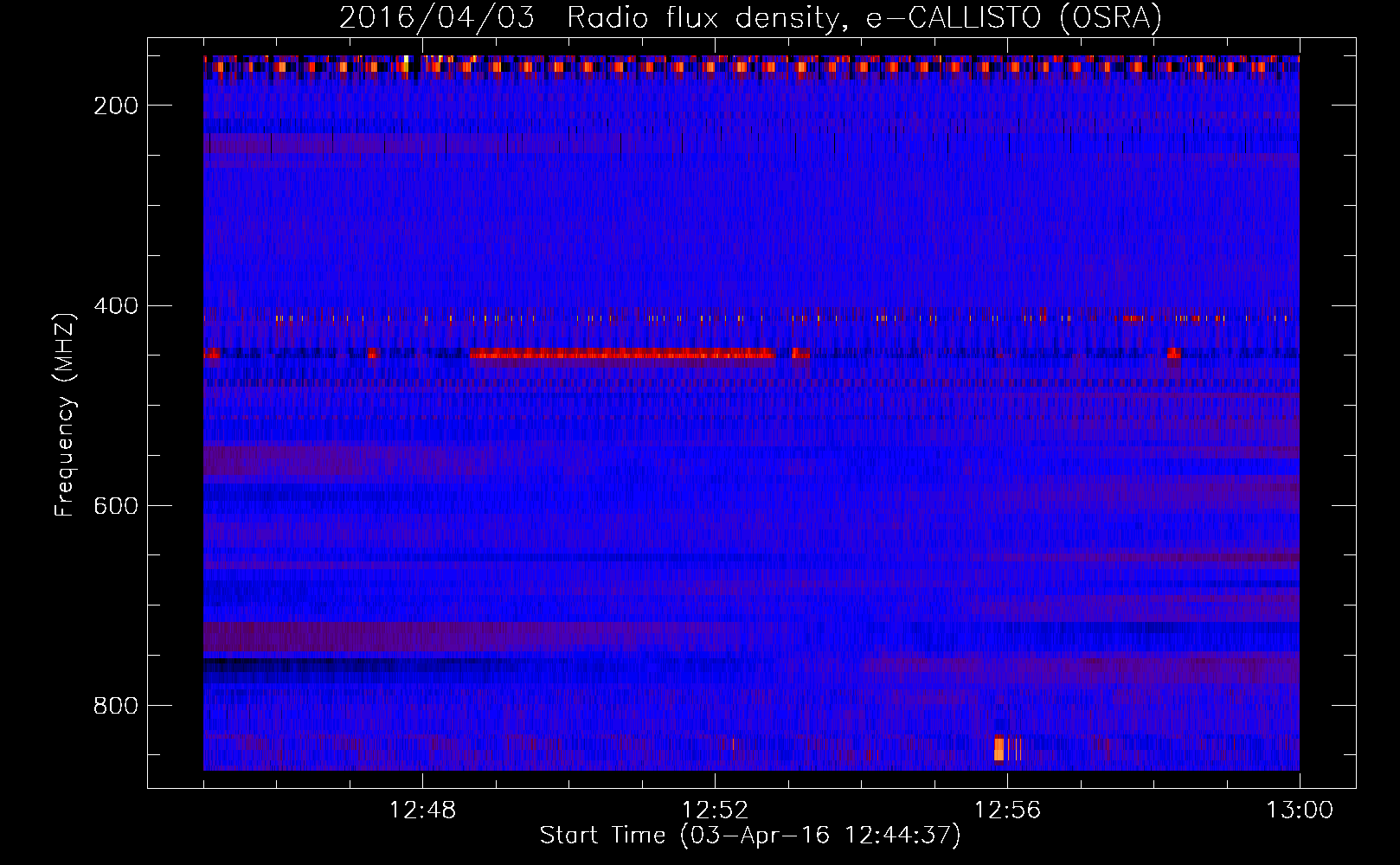This screenshot has width=1400, height=865.
Task: Click the 200 frequency tick label
Action: pyautogui.click(x=116, y=106)
